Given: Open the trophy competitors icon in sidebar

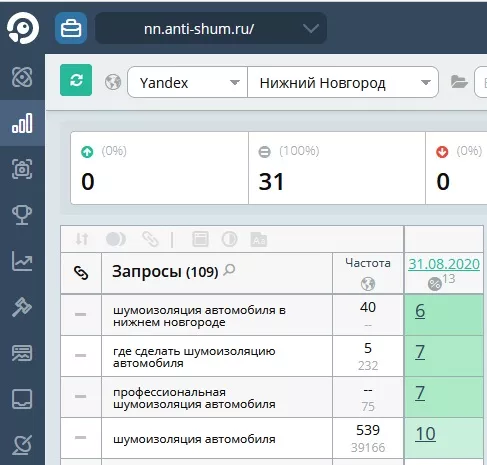Looking at the screenshot, I should tap(22, 215).
